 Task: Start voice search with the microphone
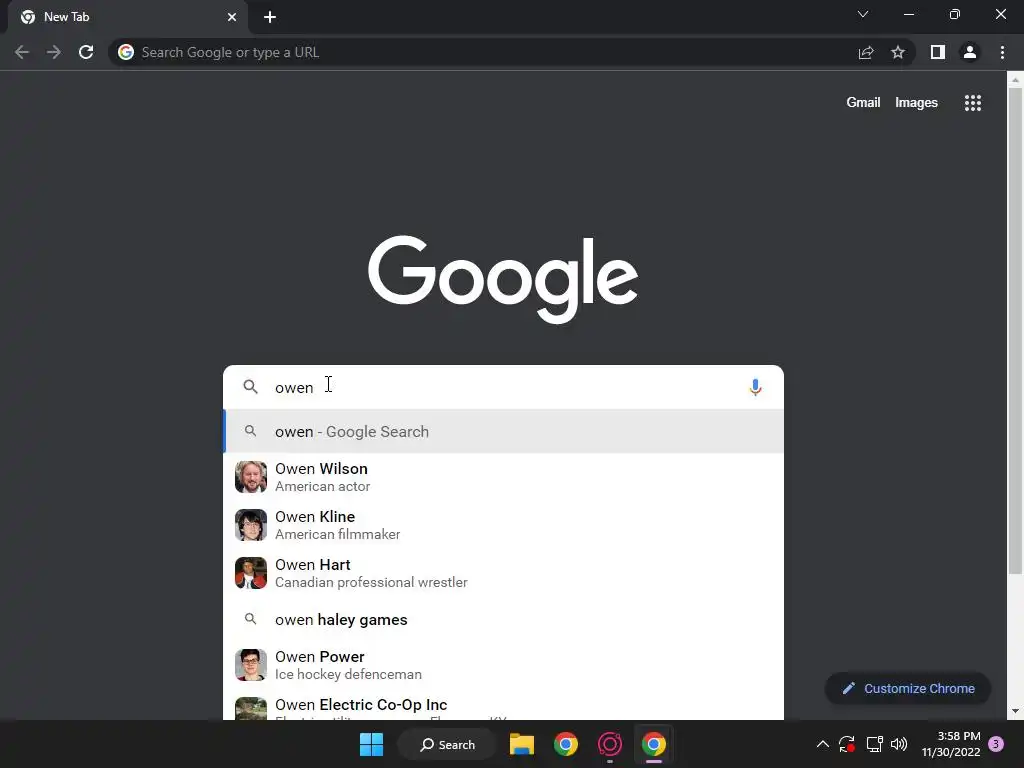pyautogui.click(x=755, y=387)
